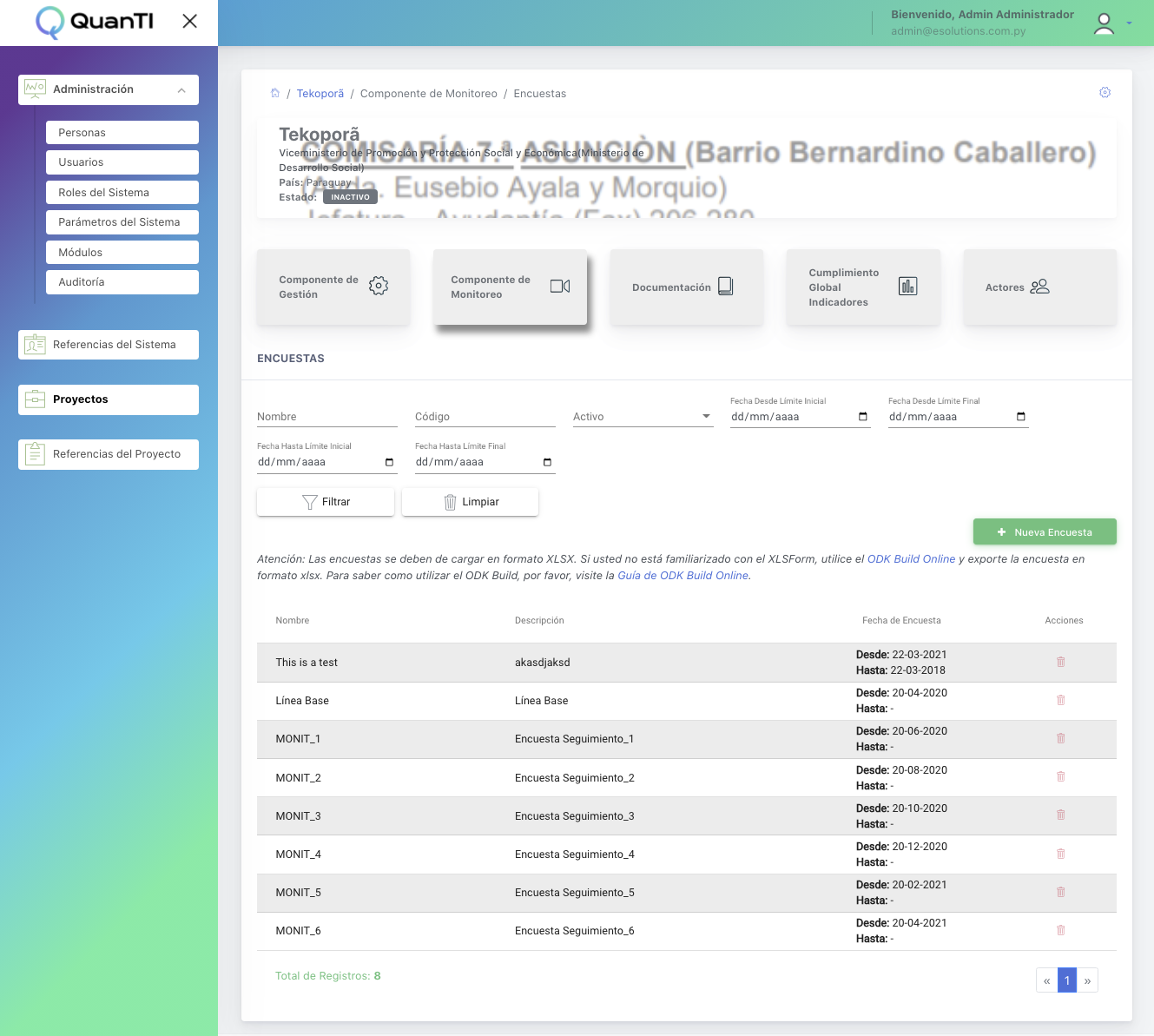Viewport: 1154px width, 1036px height.
Task: Open Guía de ODK Build Online link
Action: [683, 576]
